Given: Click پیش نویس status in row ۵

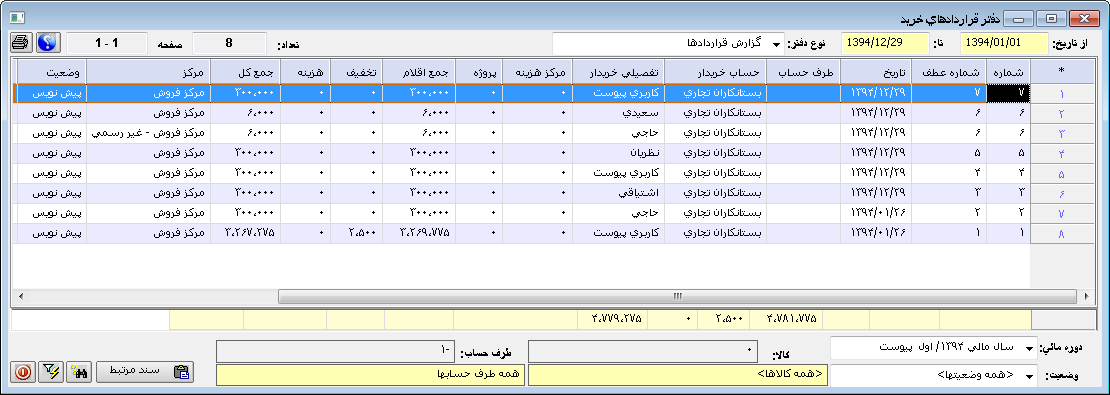Looking at the screenshot, I should tap(52, 173).
